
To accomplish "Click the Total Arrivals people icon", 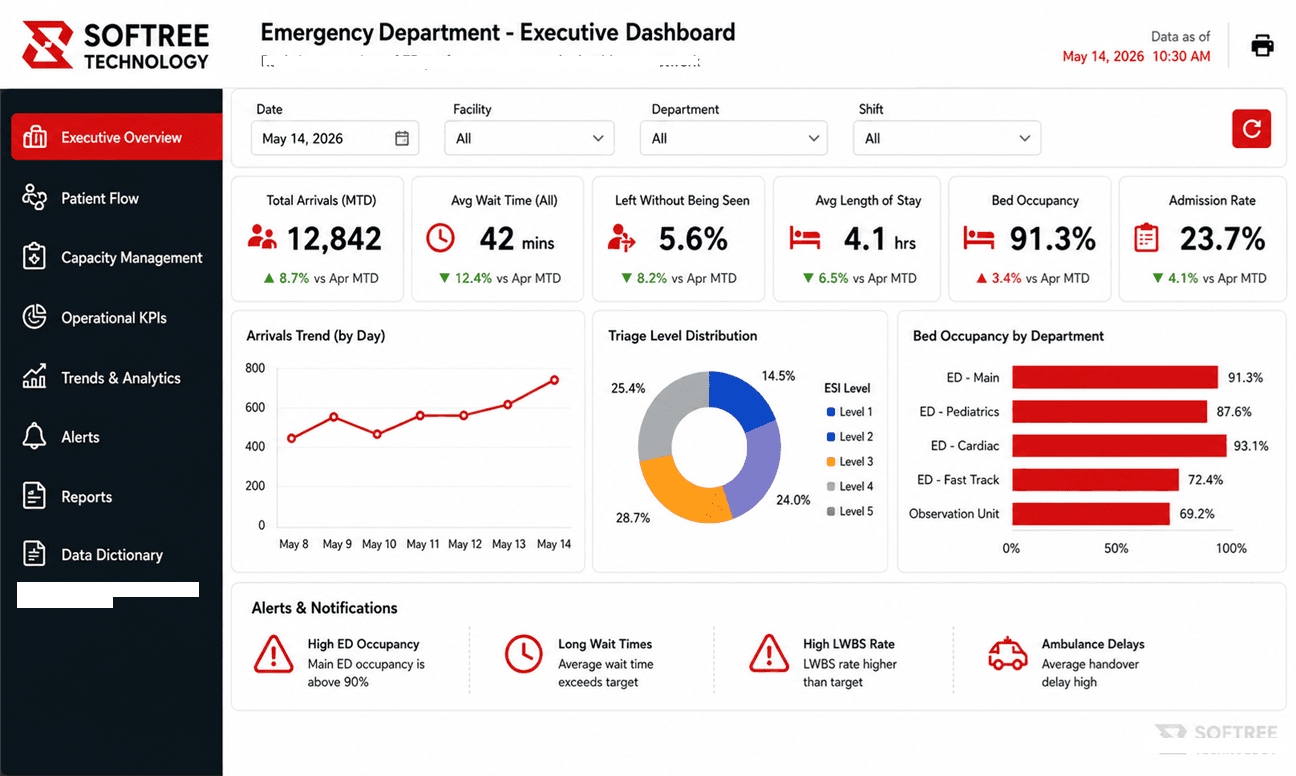I will point(262,238).
